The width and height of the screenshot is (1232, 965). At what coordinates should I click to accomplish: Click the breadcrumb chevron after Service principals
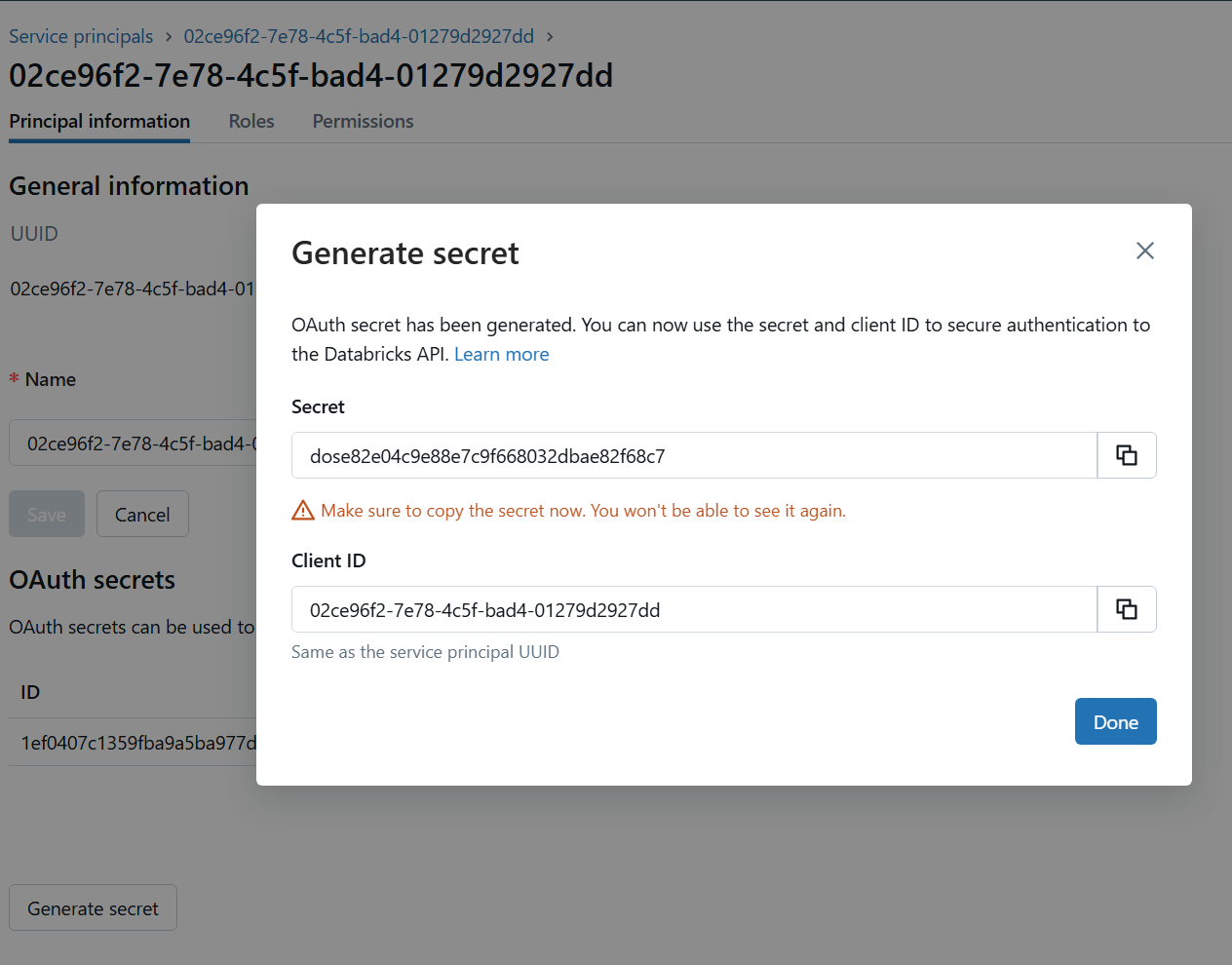point(169,36)
